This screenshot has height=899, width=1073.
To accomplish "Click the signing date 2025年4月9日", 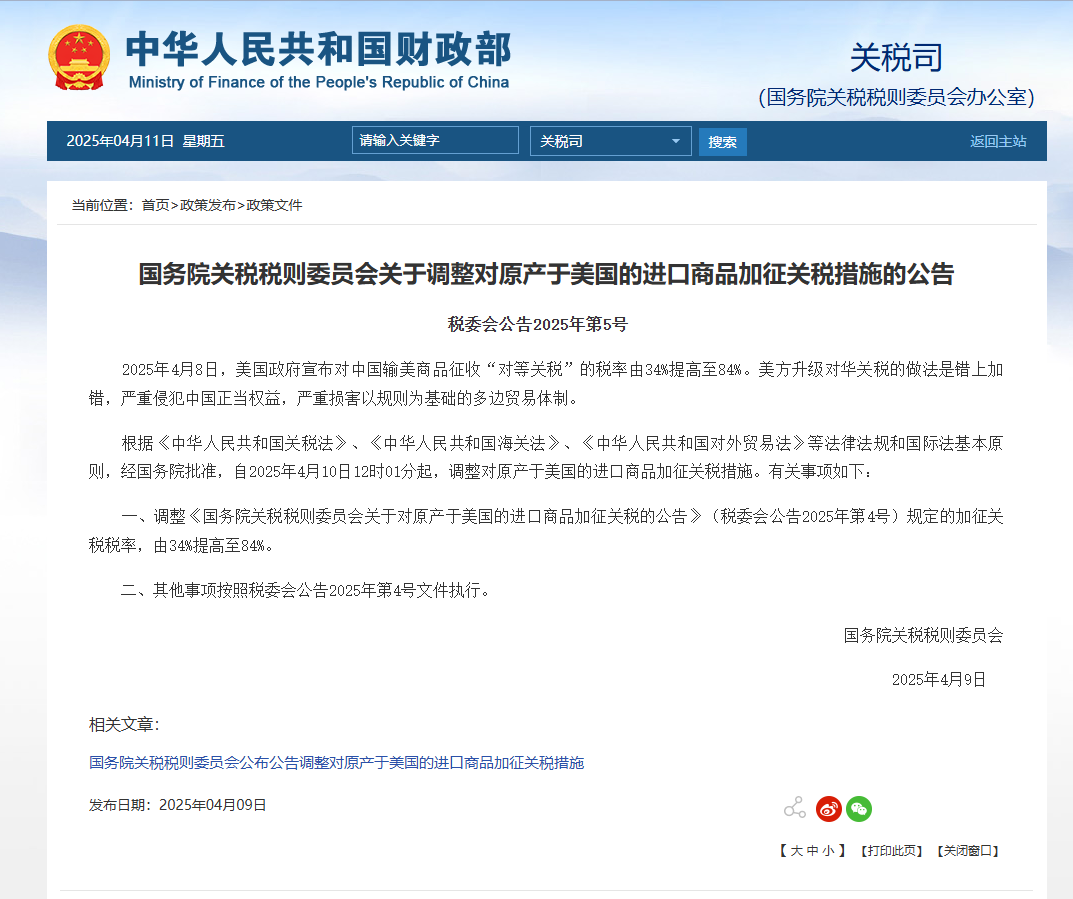I will (938, 679).
